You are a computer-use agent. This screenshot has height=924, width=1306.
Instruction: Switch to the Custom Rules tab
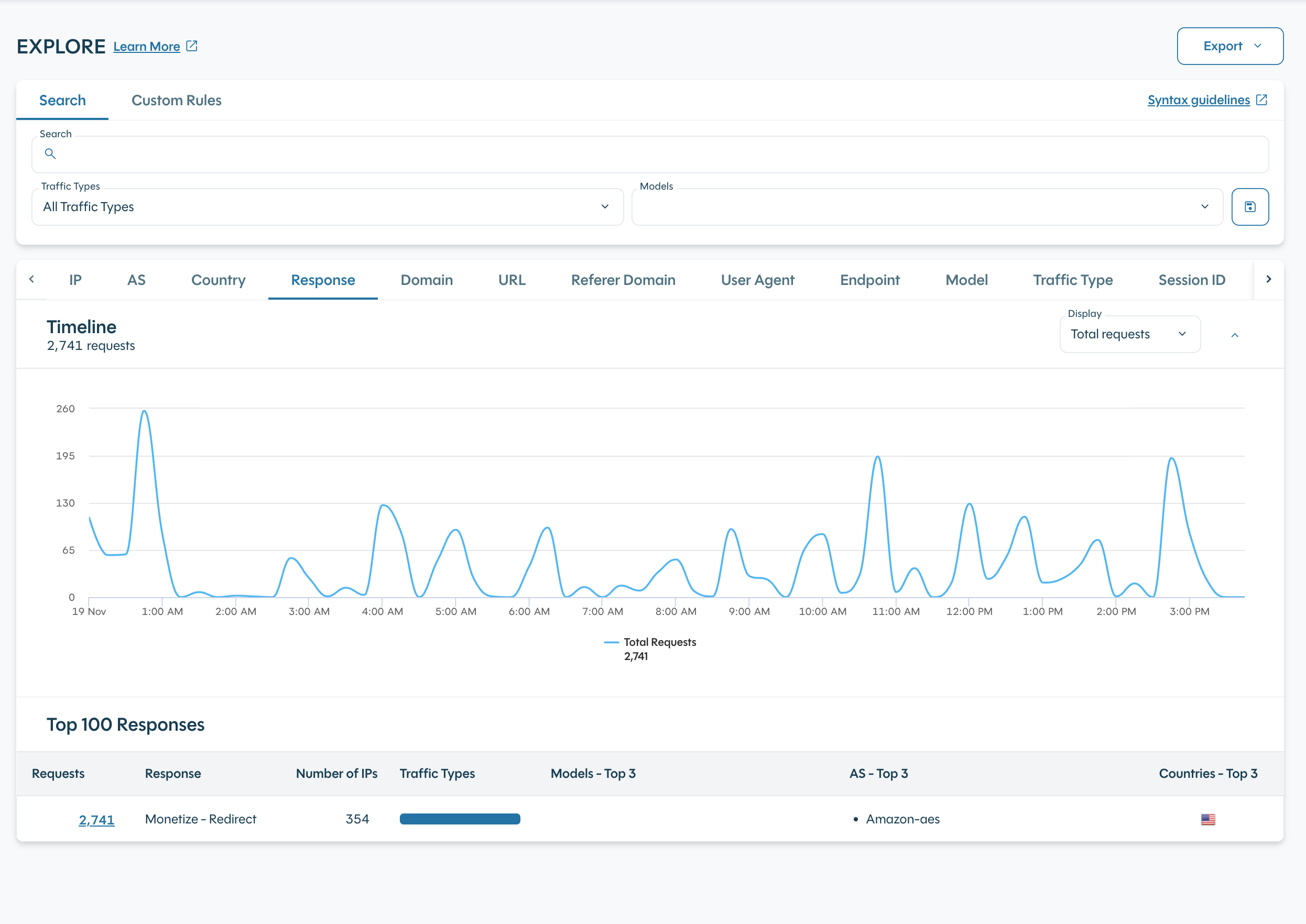coord(177,101)
